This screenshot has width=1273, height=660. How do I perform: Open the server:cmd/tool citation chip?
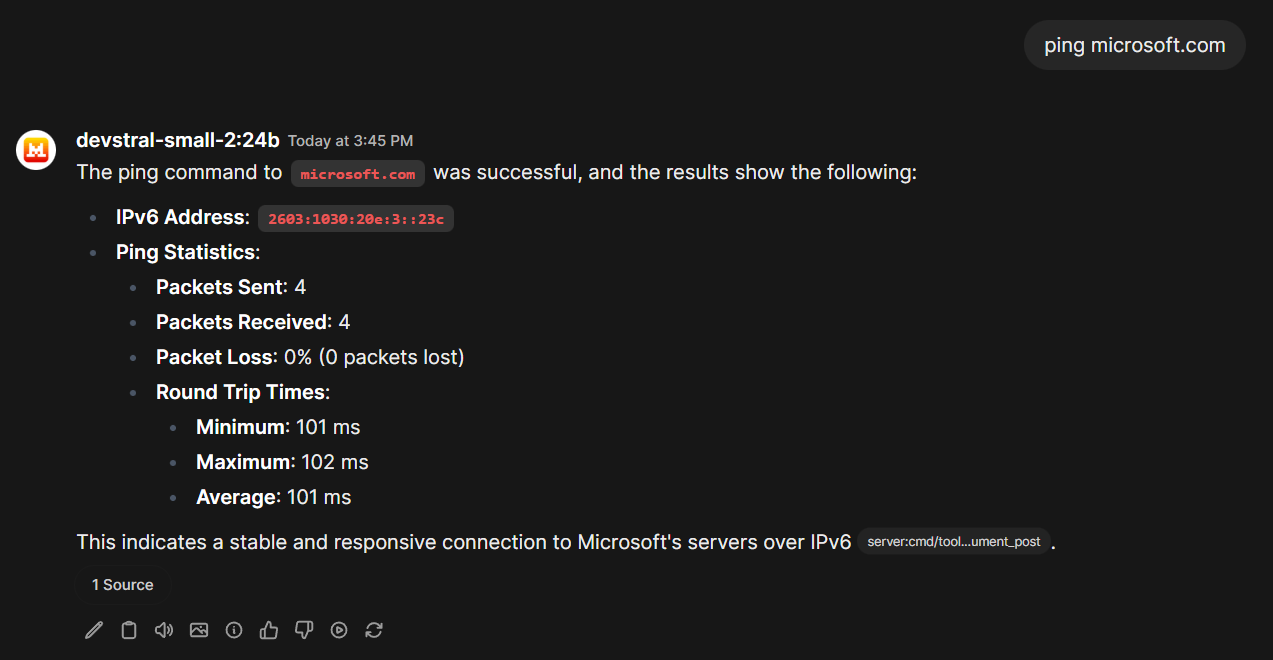[954, 542]
